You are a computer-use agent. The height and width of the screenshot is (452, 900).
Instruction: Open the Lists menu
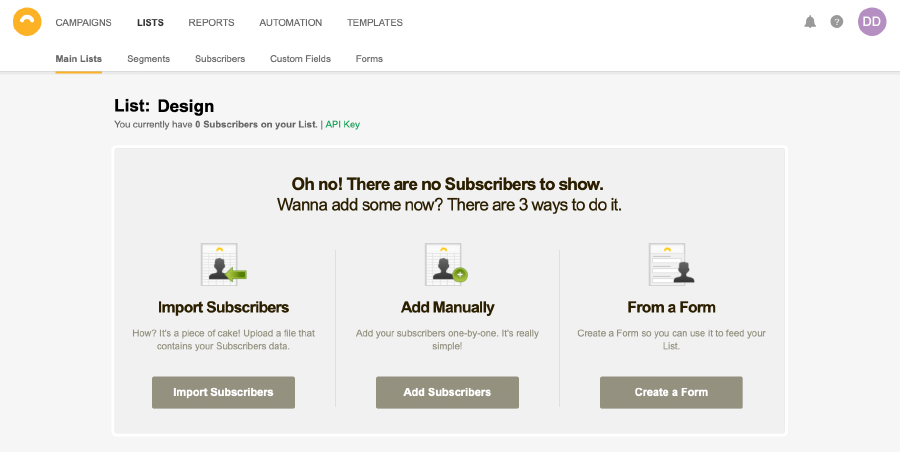(150, 22)
